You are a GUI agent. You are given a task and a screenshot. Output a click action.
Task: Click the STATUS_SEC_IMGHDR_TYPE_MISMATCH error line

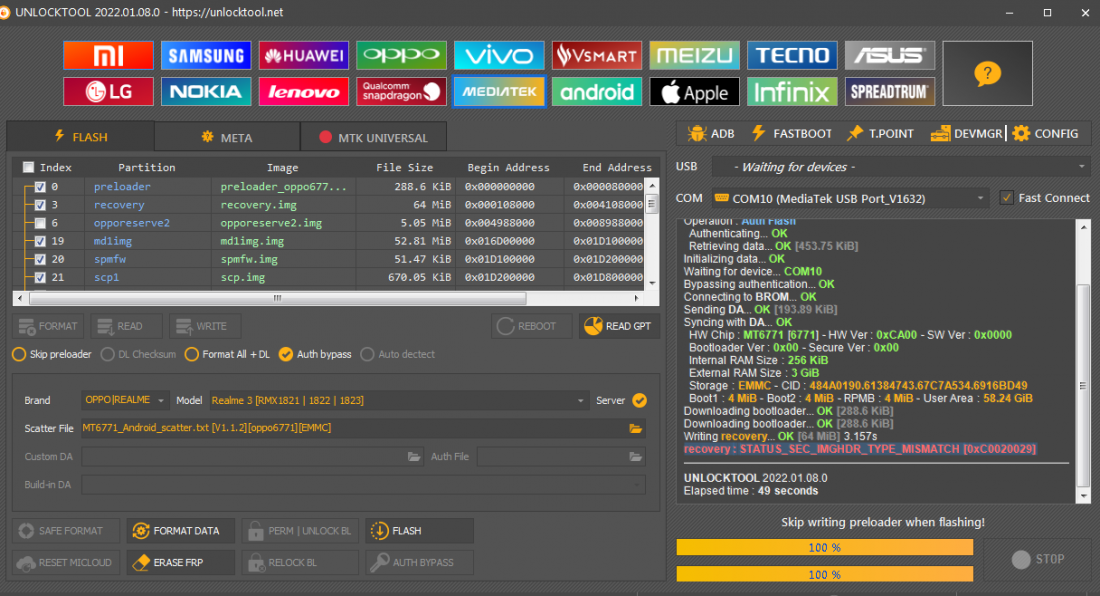860,449
